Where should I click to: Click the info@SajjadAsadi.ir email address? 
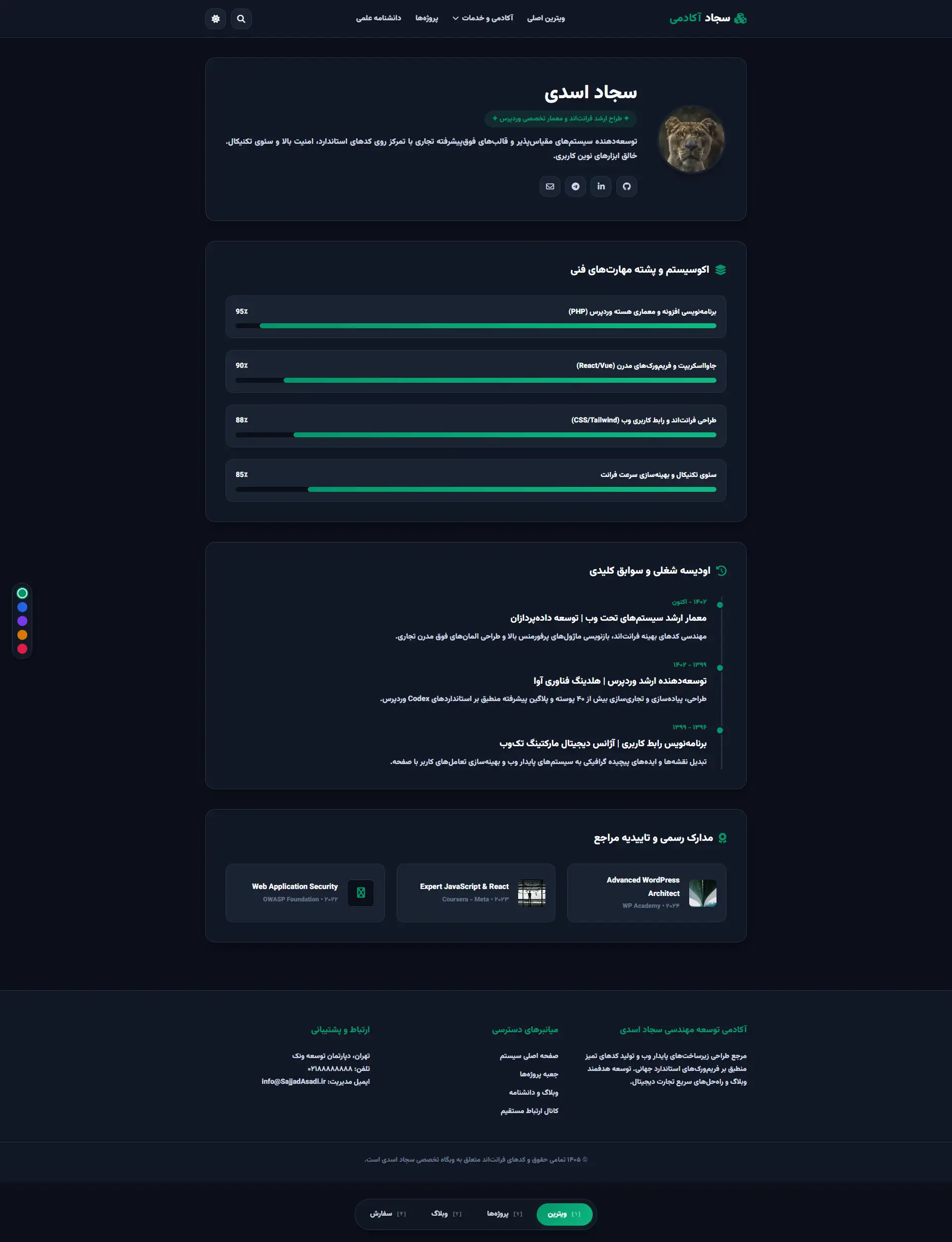(x=294, y=1081)
